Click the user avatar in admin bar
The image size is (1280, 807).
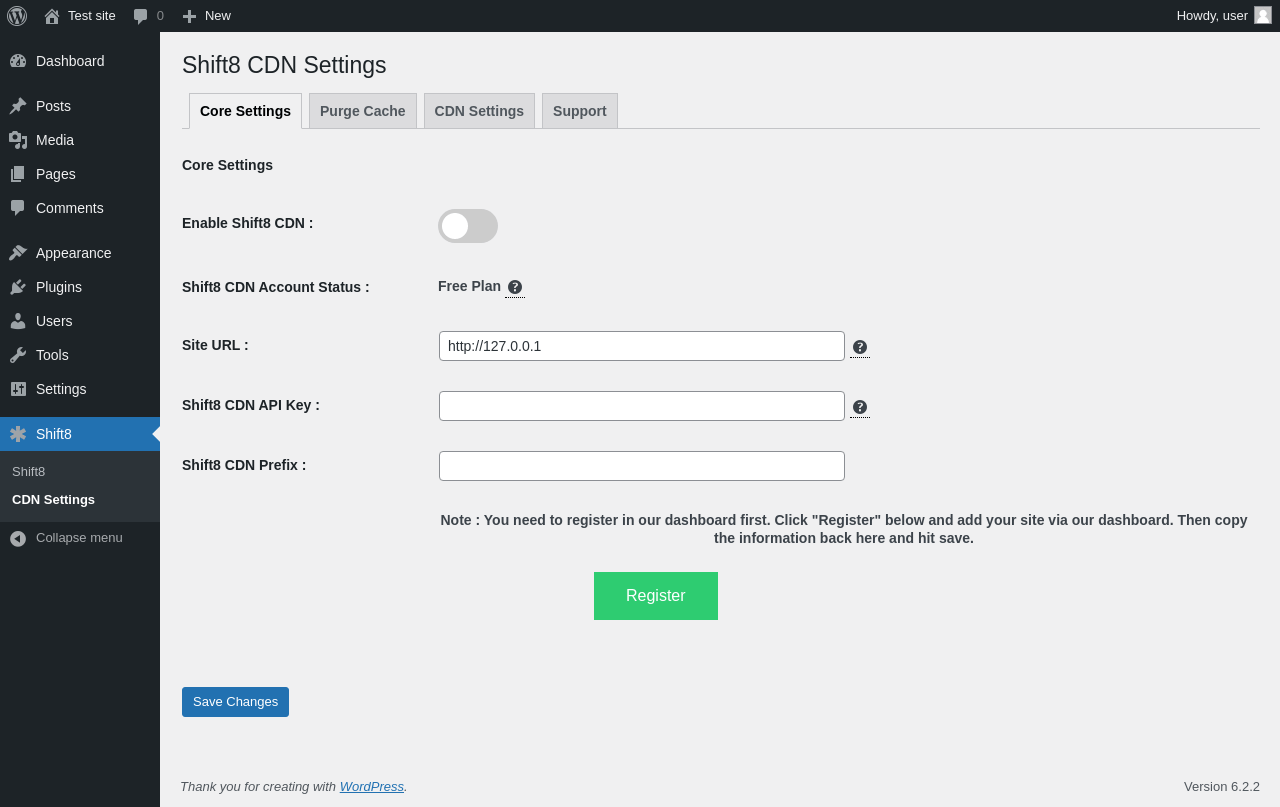pos(1263,15)
